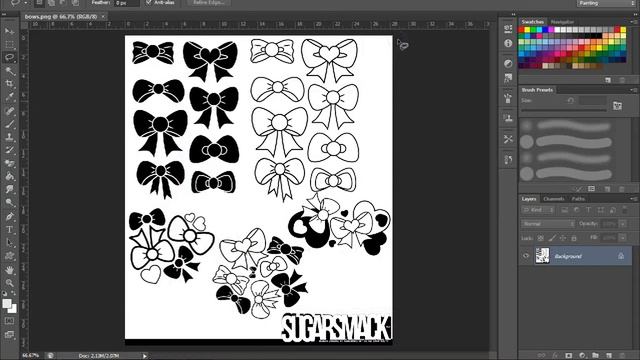
Task: Create a new layer icon
Action: (x=609, y=356)
